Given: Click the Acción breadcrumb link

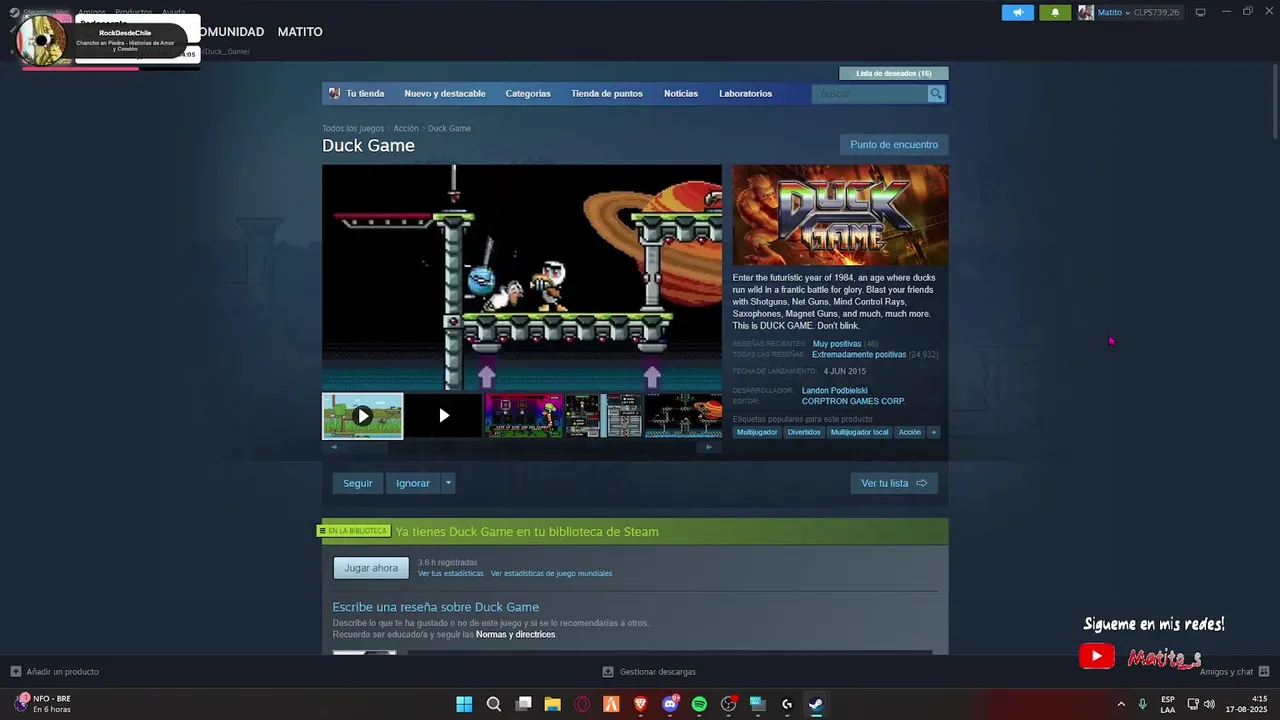Looking at the screenshot, I should [406, 128].
